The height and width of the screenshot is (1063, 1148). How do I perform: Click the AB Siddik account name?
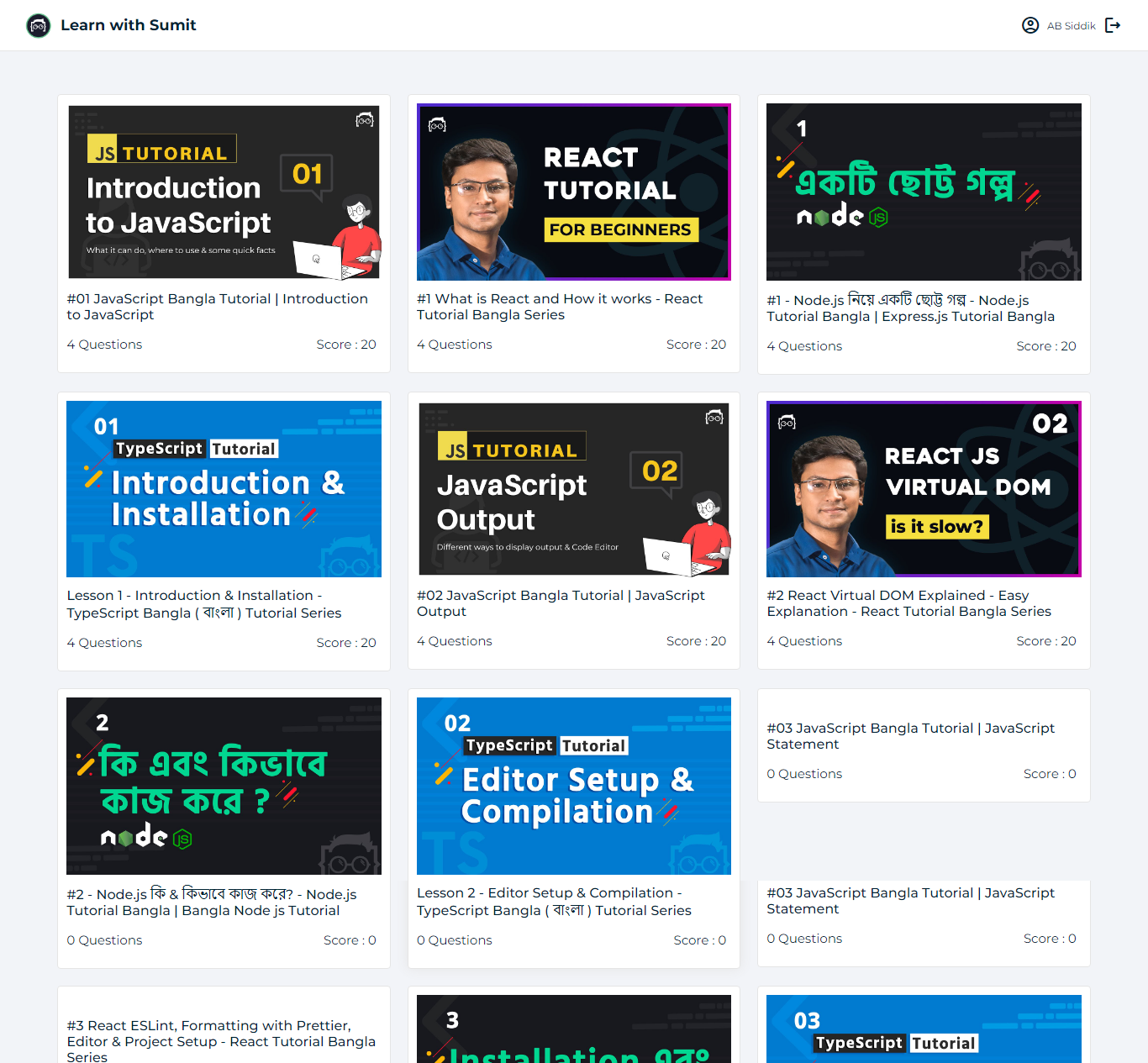1072,25
